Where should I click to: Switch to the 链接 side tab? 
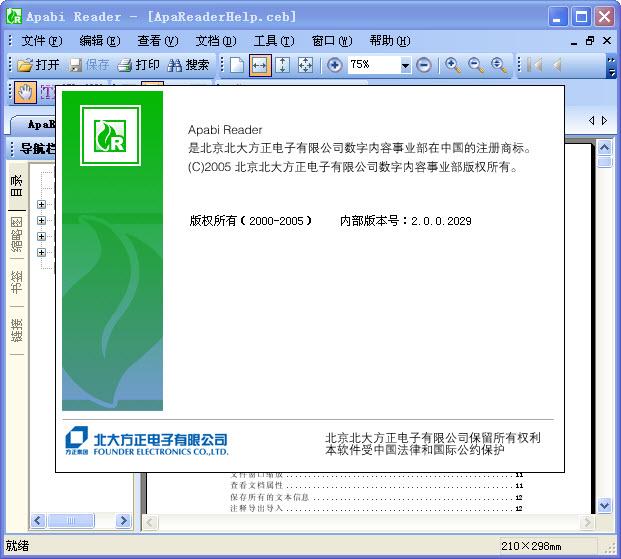tap(17, 330)
